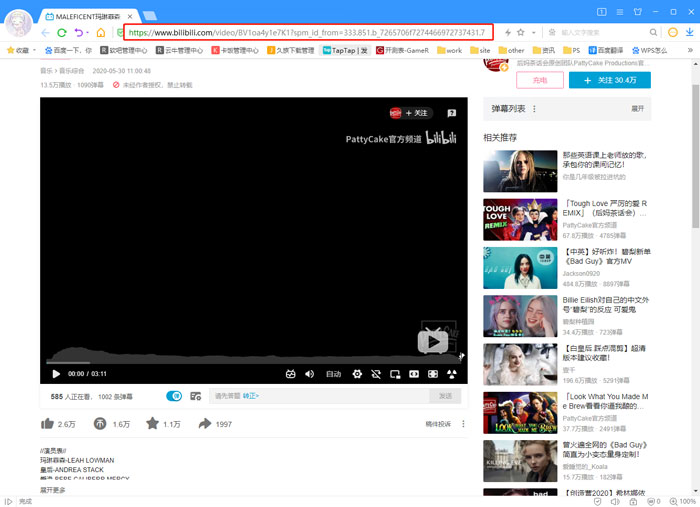
Task: Expand the danmaku list panel
Action: [637, 108]
